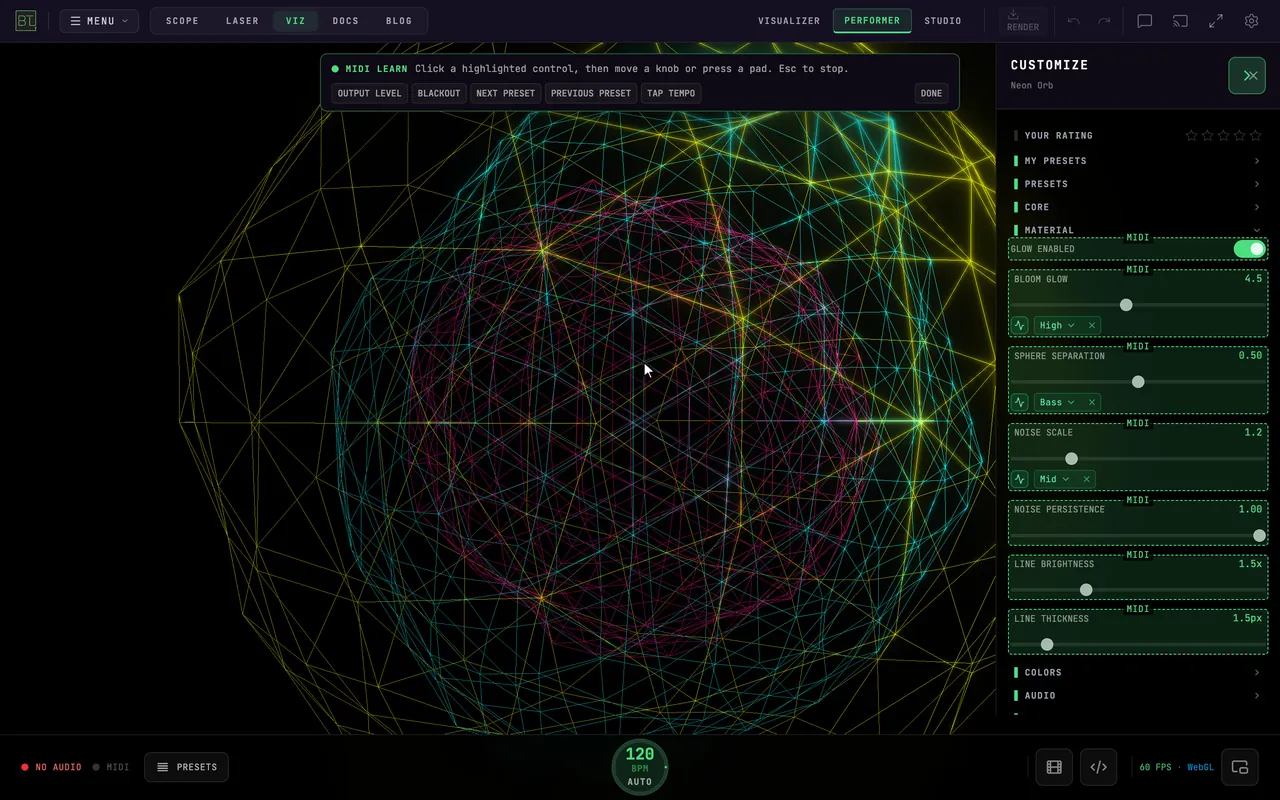Switch to the Studio mode tab
Image resolution: width=1280 pixels, height=800 pixels.
pyautogui.click(x=943, y=21)
